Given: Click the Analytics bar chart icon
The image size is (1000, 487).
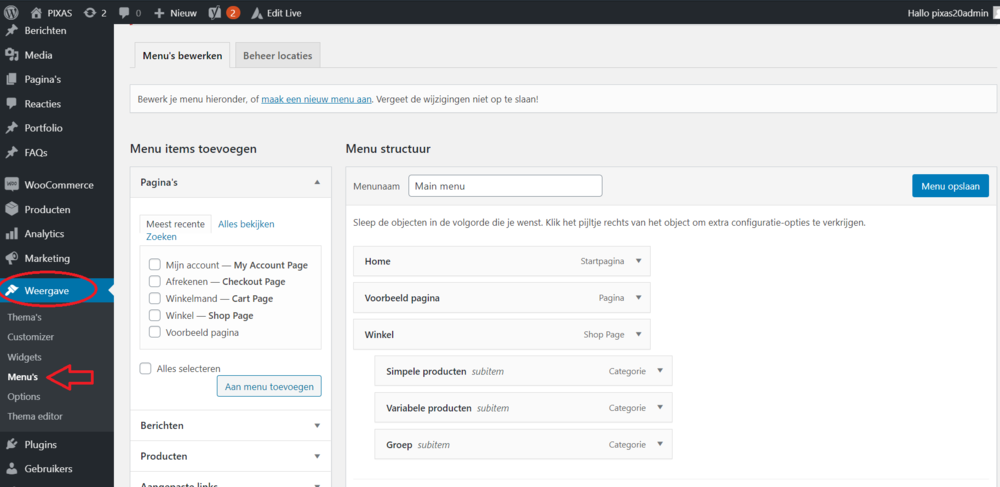Looking at the screenshot, I should pos(11,234).
